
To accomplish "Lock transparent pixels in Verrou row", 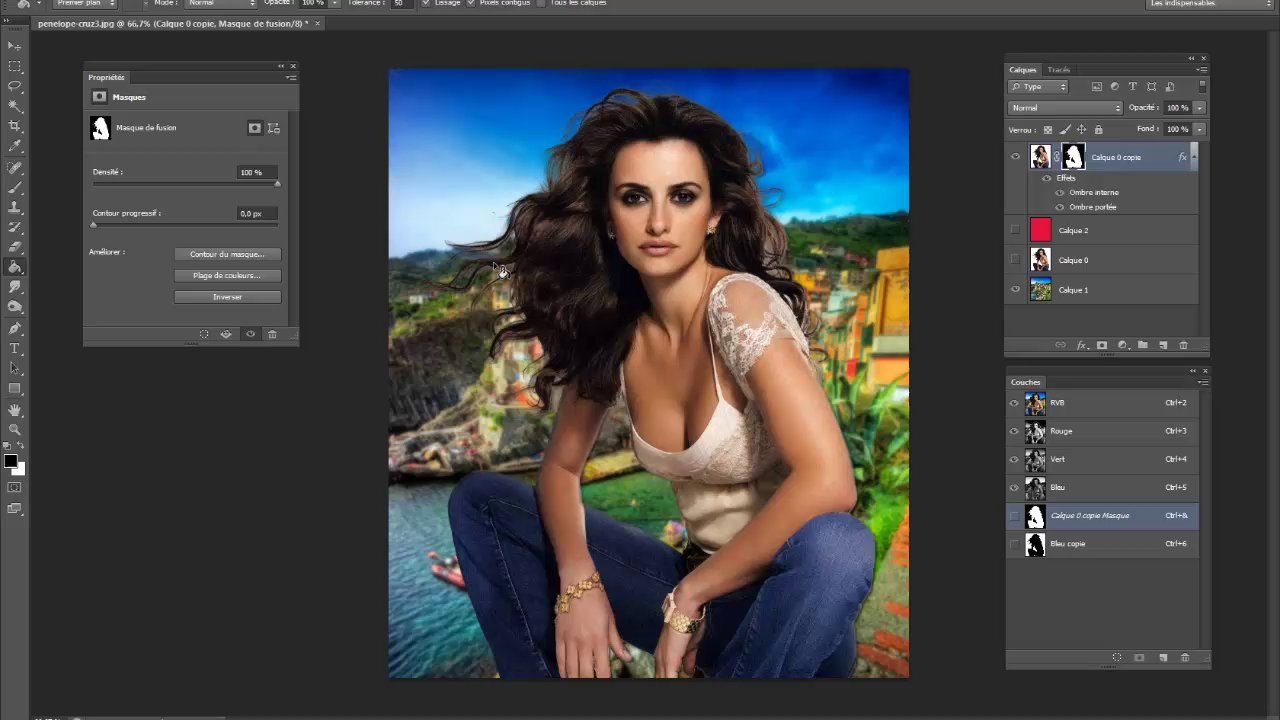I will [x=1048, y=130].
